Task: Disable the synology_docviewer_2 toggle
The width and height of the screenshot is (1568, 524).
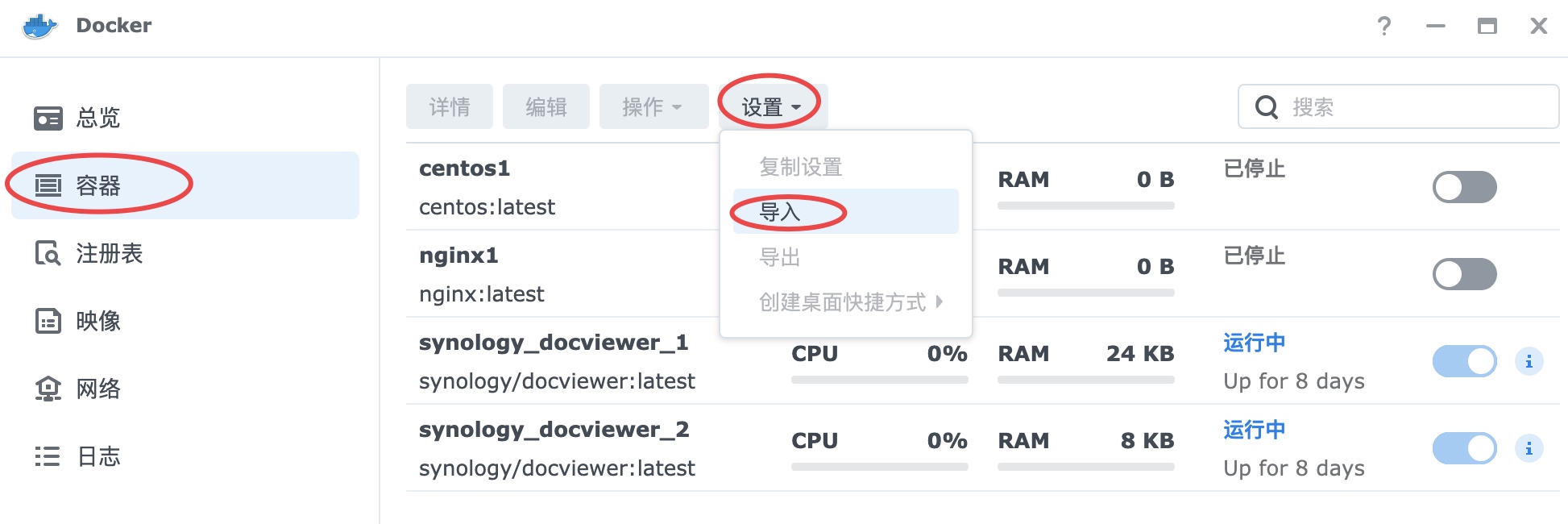Action: tap(1464, 449)
